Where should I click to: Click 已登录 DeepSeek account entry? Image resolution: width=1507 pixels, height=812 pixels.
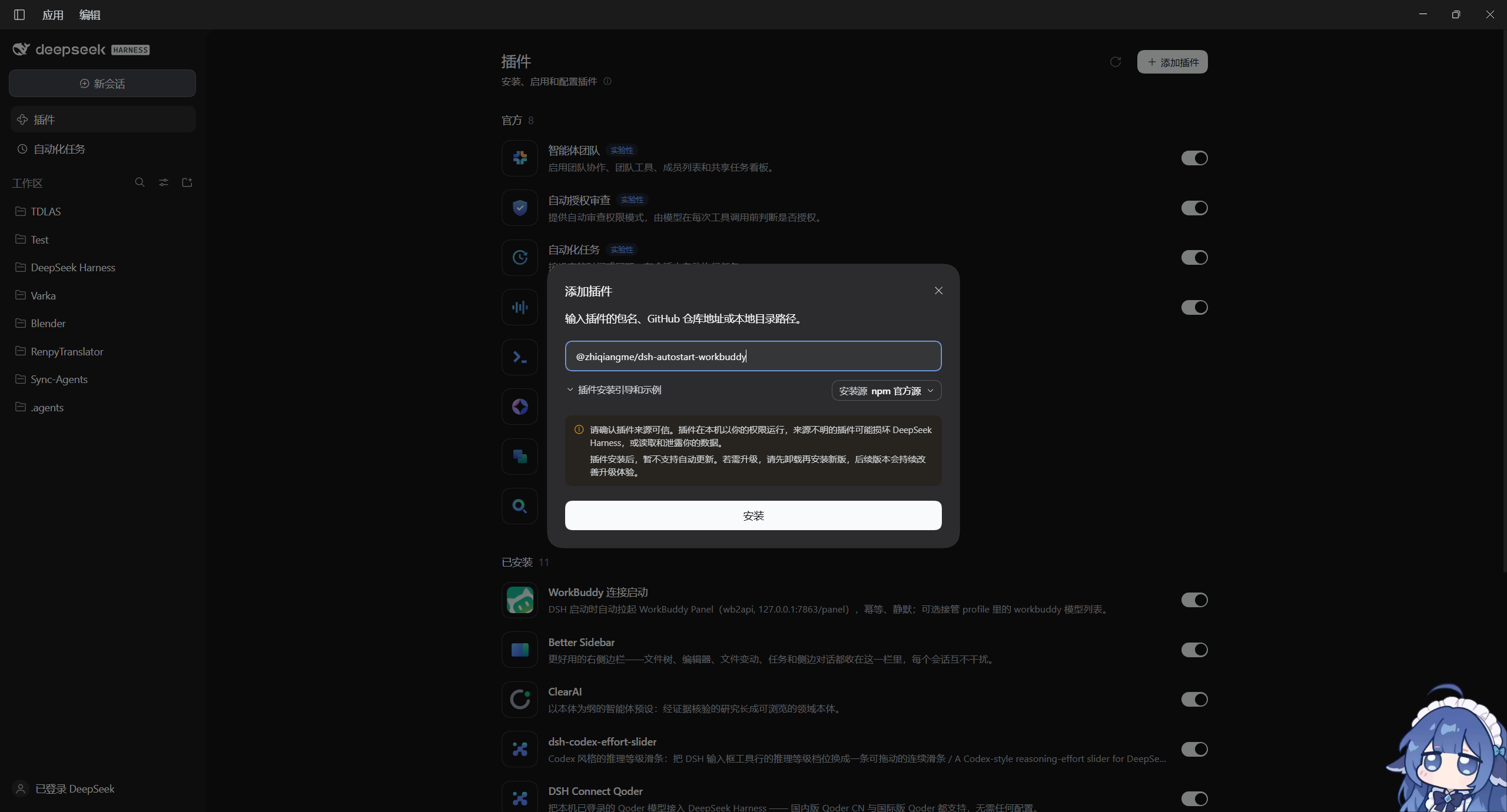65,788
